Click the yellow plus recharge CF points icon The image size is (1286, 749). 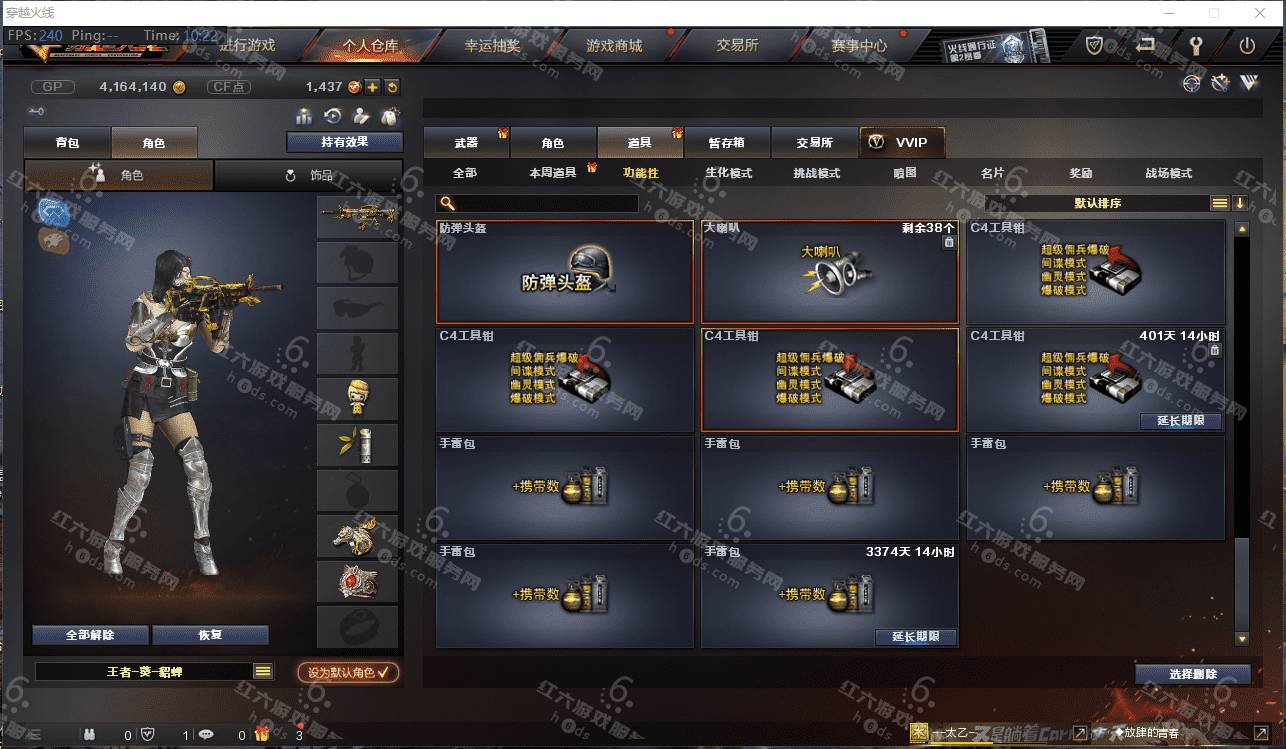tap(372, 87)
